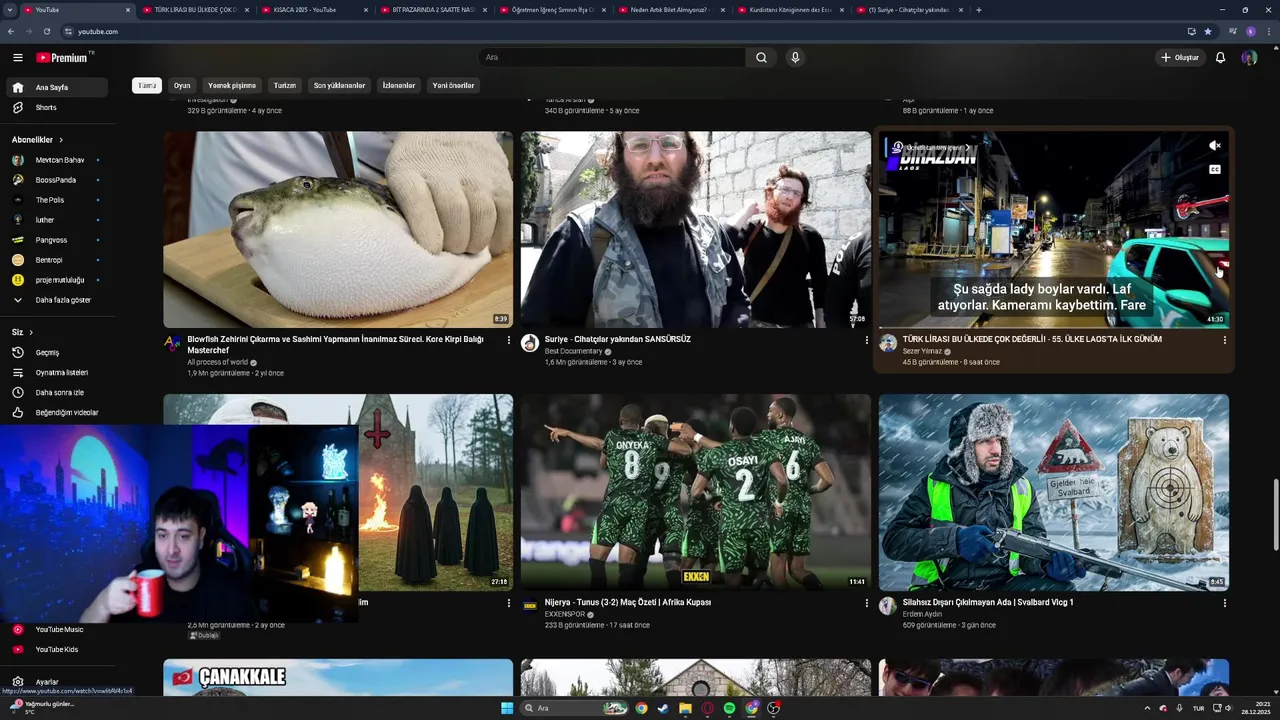
Task: Open Shorts in the sidebar
Action: (x=57, y=108)
